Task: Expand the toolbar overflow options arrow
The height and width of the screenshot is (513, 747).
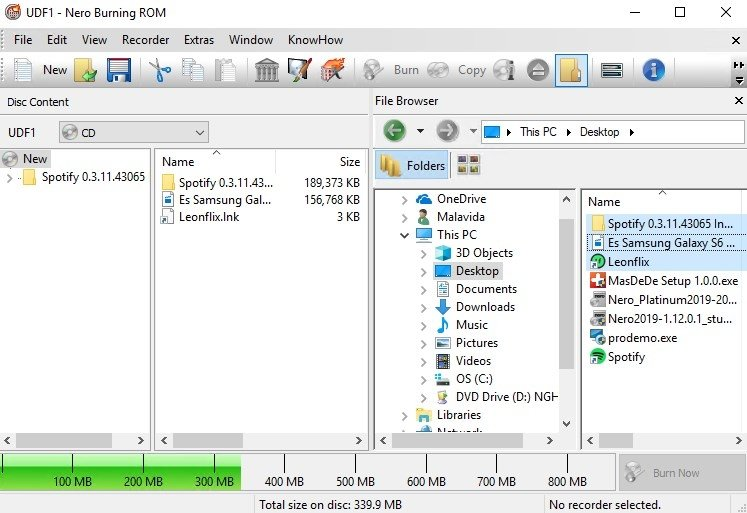Action: (x=739, y=80)
